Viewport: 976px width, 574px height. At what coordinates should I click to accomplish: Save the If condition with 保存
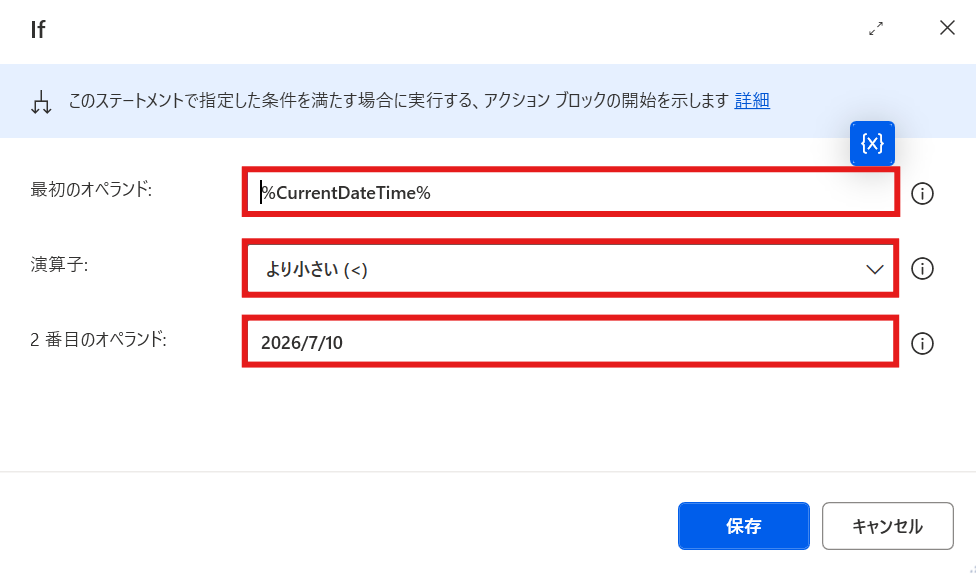click(744, 526)
